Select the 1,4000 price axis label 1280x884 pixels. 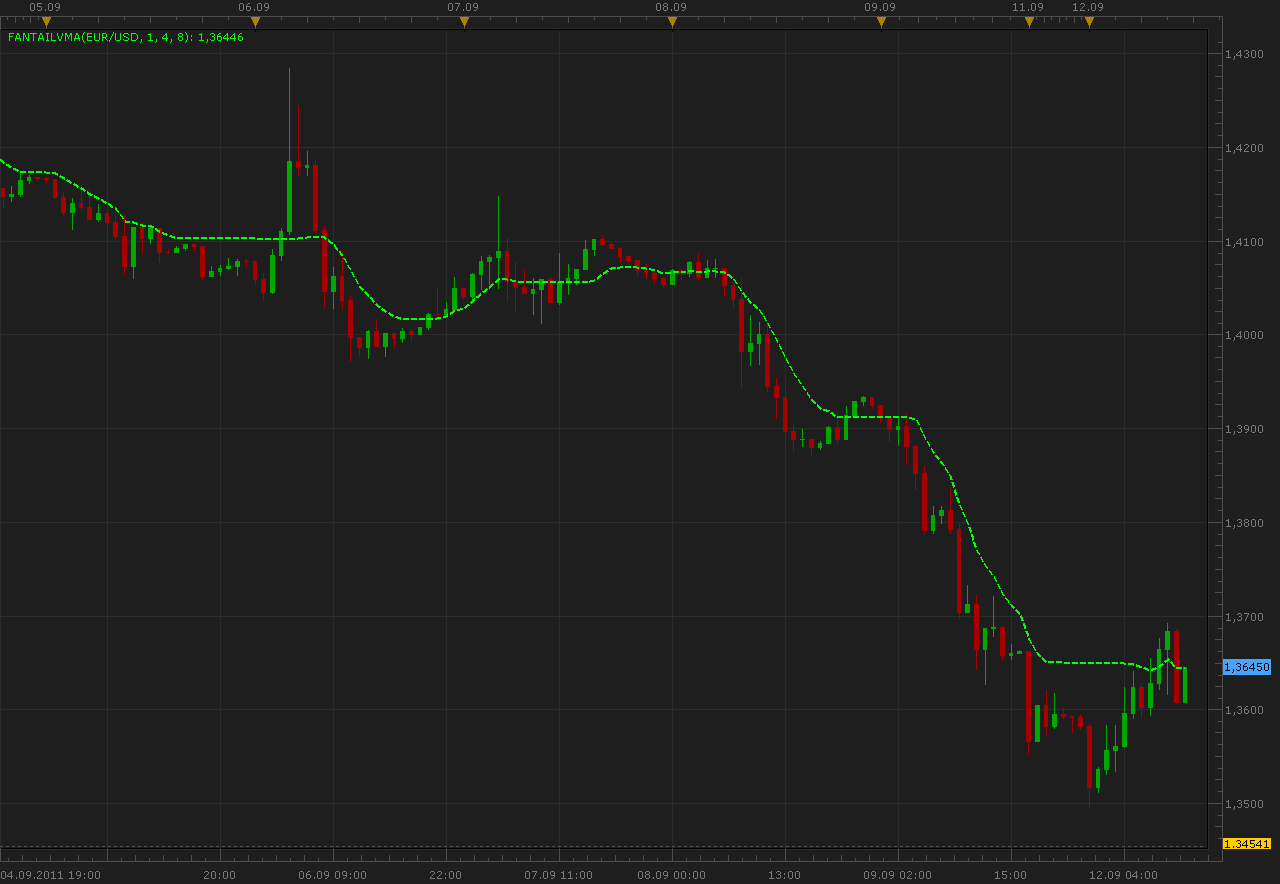pyautogui.click(x=1244, y=335)
